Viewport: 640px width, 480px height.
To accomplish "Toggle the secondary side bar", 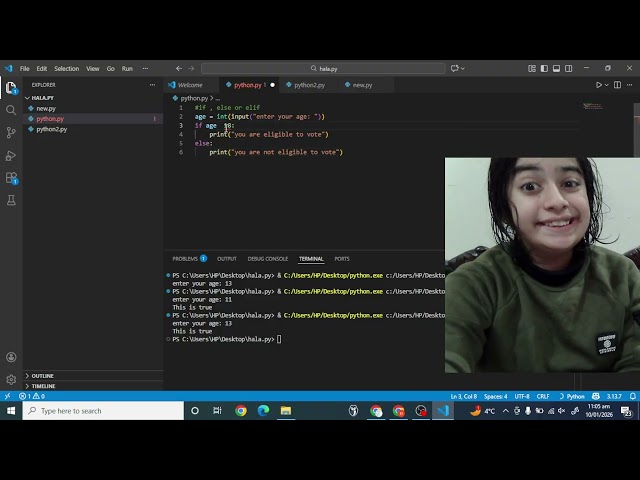I will (569, 68).
